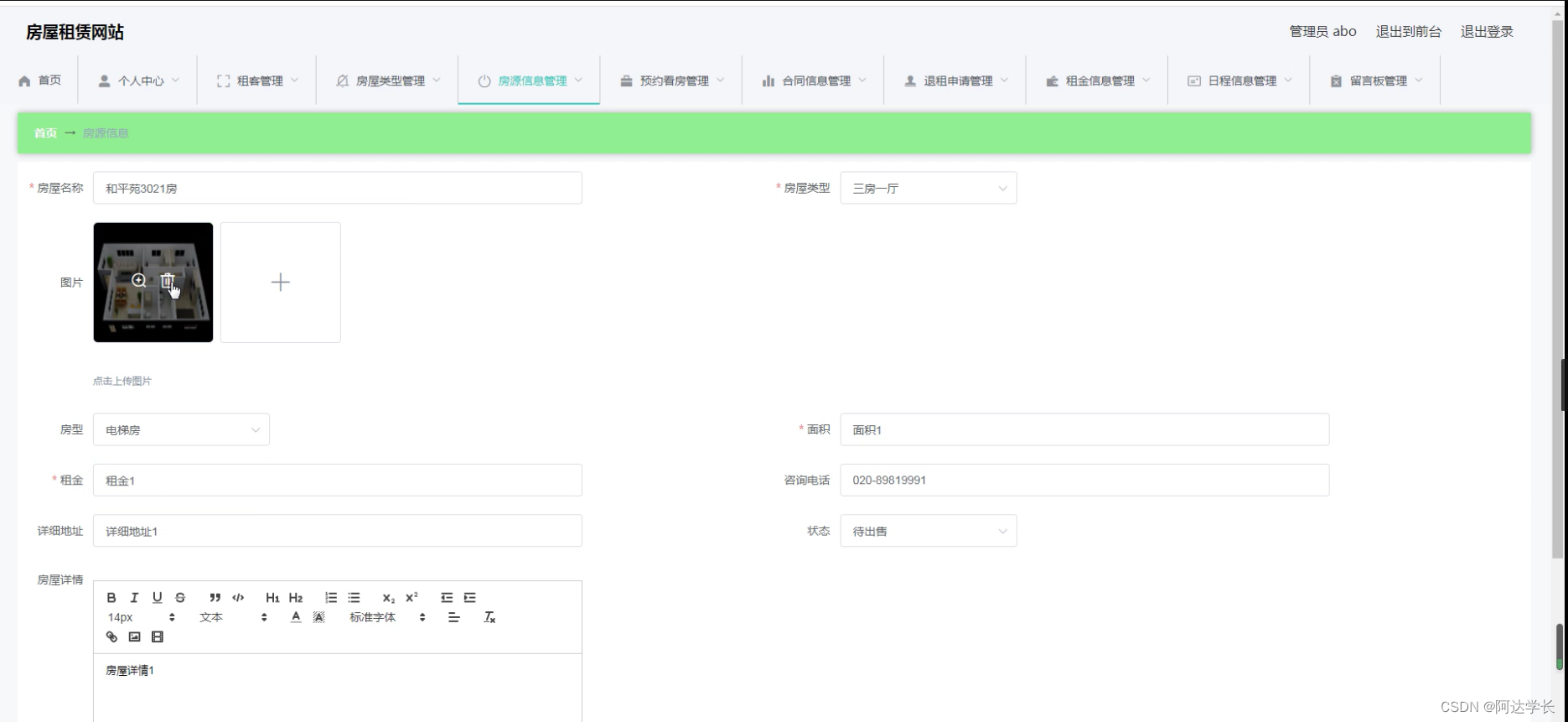Image resolution: width=1568 pixels, height=722 pixels.
Task: Create a bulleted list in the editor
Action: (354, 598)
